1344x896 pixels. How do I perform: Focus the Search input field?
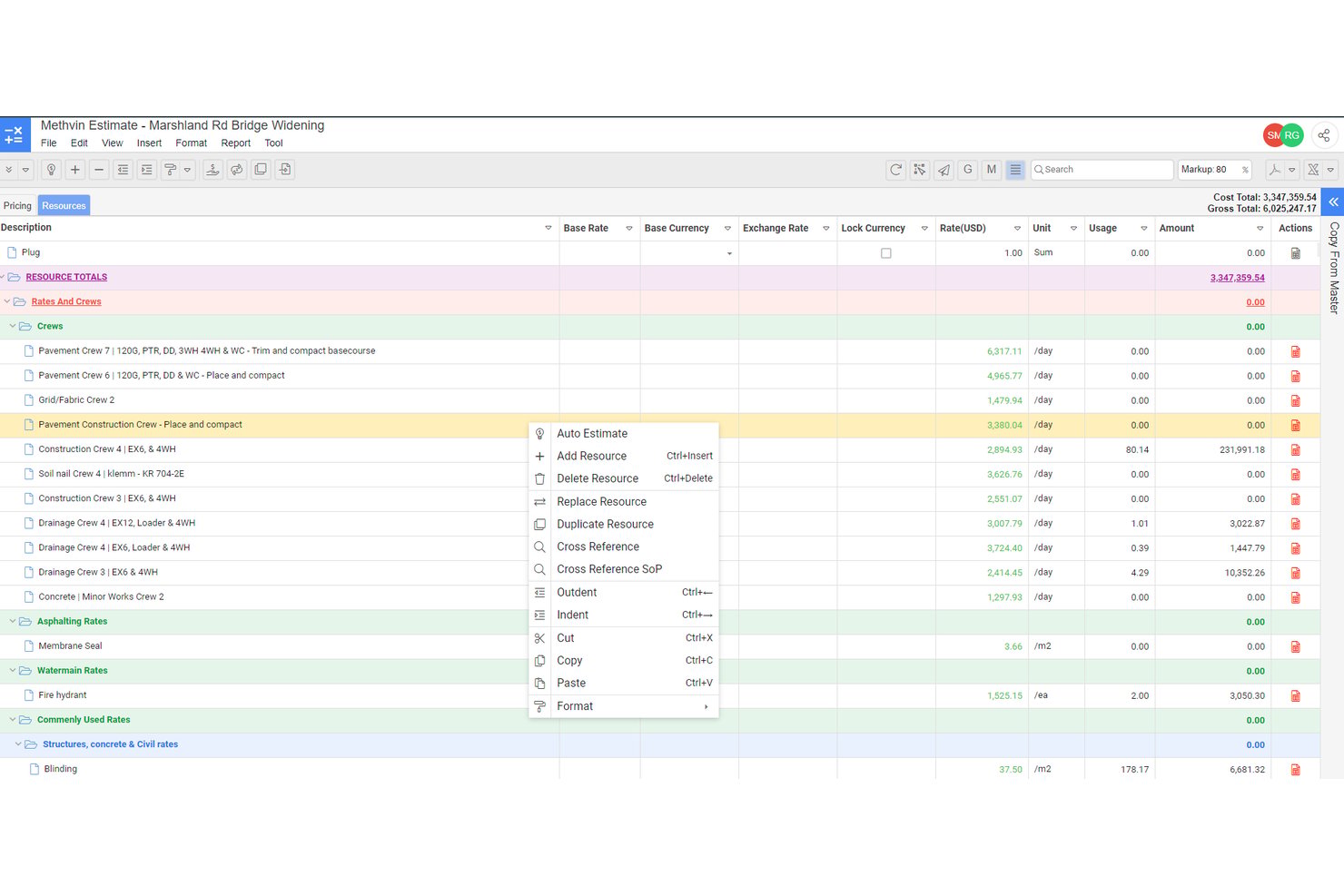(x=1102, y=170)
